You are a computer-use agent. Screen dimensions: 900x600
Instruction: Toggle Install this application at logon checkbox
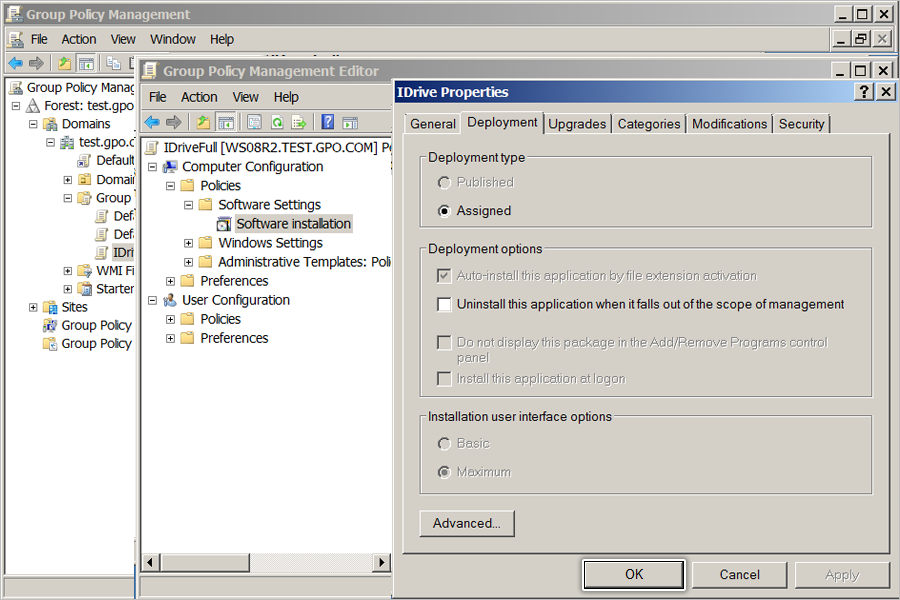(x=444, y=379)
